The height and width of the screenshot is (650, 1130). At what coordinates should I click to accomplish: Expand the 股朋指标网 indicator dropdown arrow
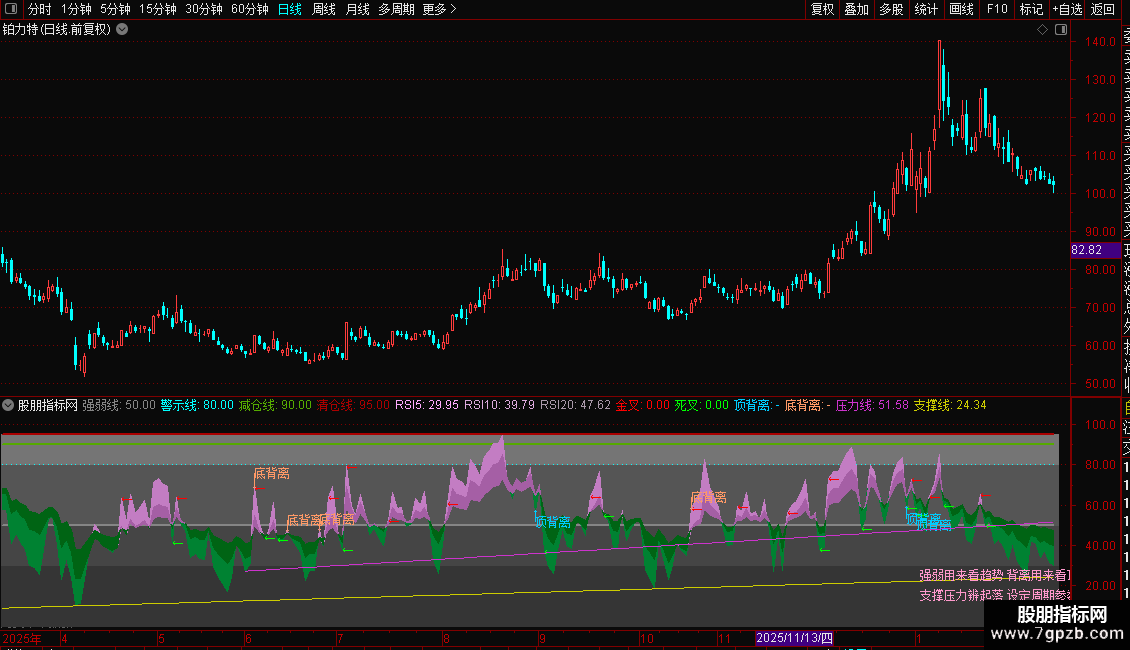pos(8,405)
